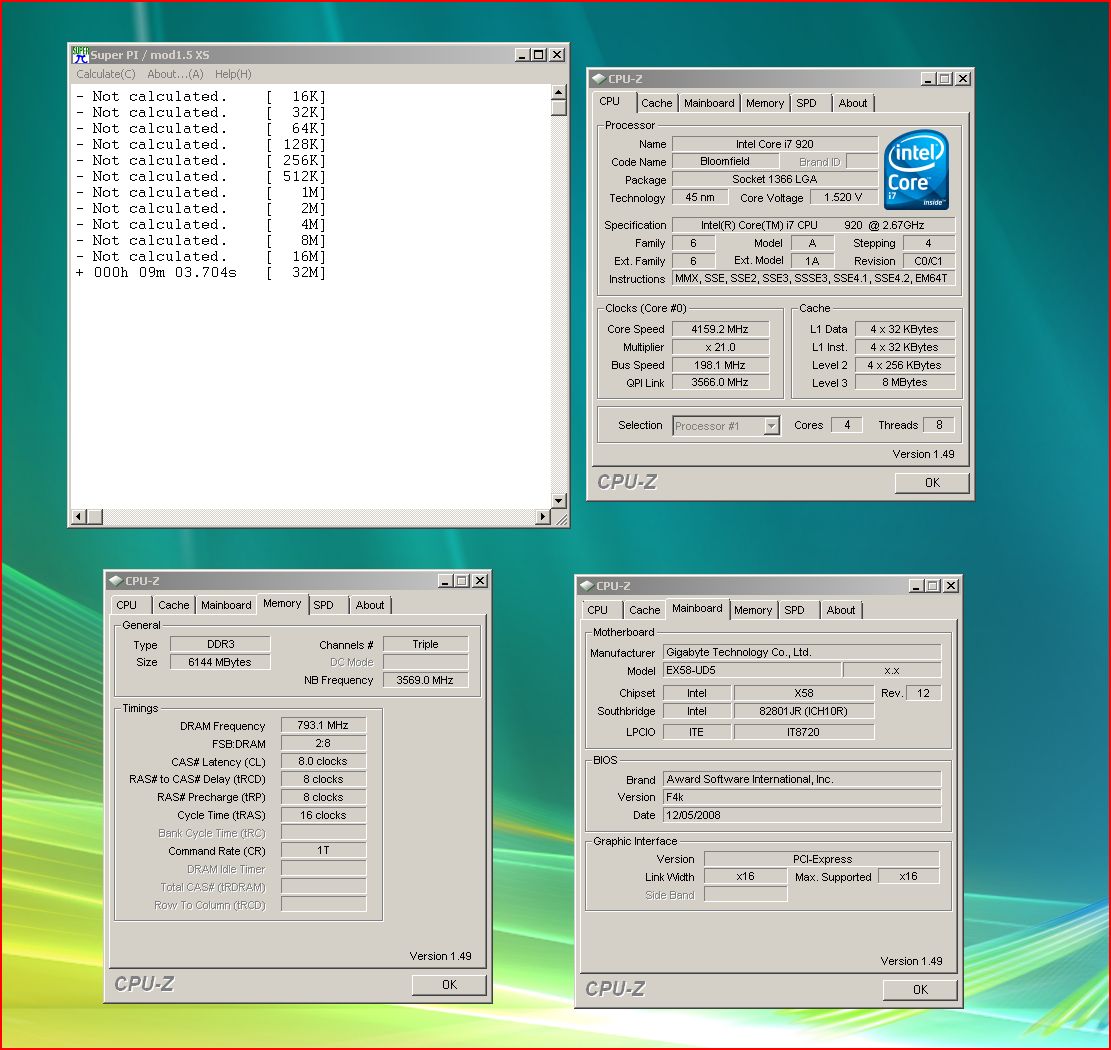Click the Intel Core i7 logo
This screenshot has width=1111, height=1050.
(x=916, y=169)
